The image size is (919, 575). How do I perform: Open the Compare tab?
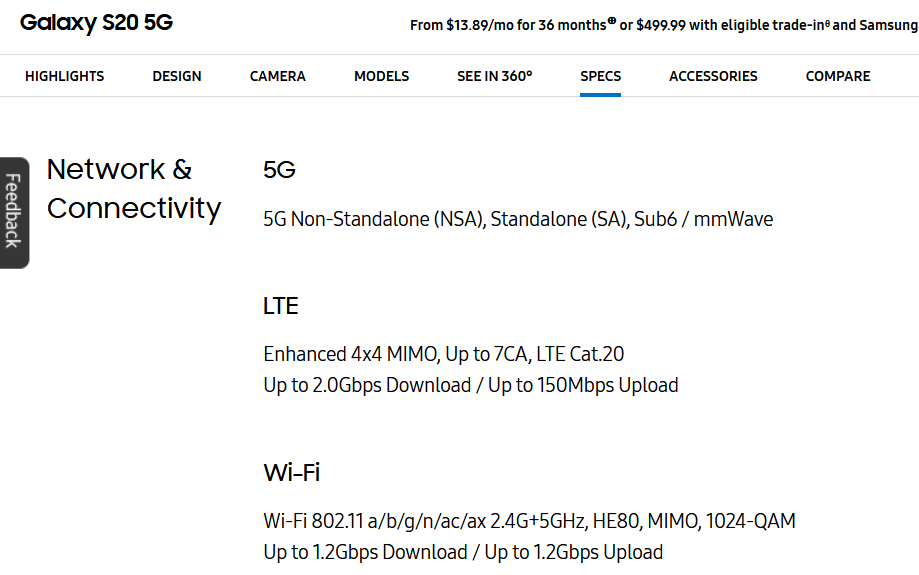point(838,76)
